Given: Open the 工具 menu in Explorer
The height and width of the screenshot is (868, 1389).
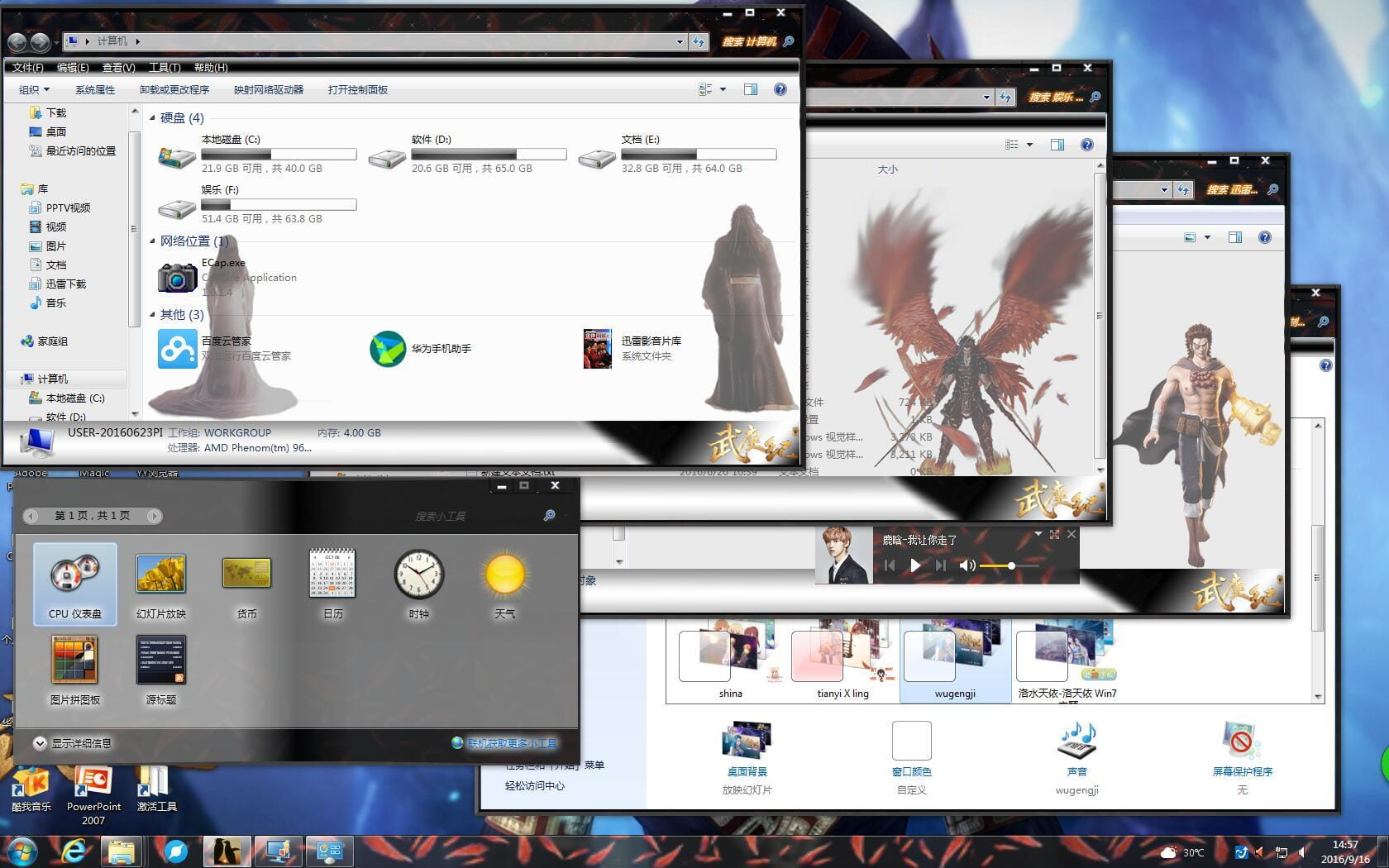Looking at the screenshot, I should (164, 68).
